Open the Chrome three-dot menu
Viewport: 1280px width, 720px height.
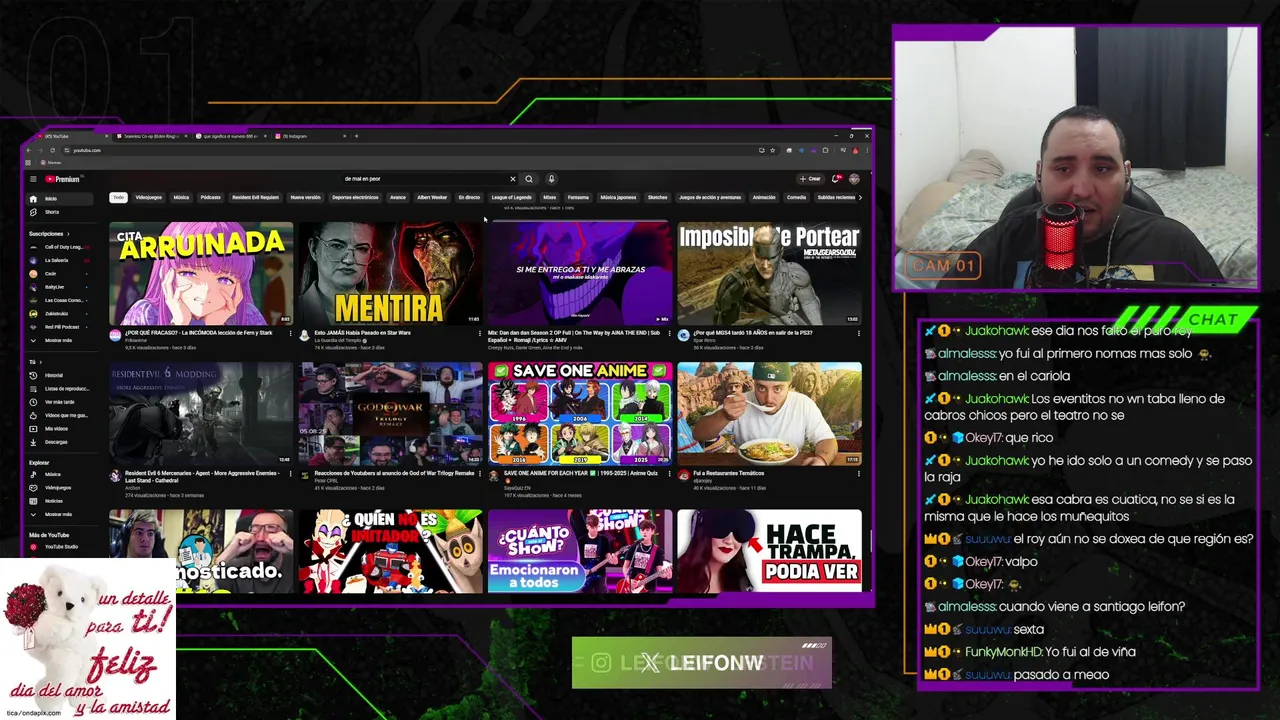(866, 150)
